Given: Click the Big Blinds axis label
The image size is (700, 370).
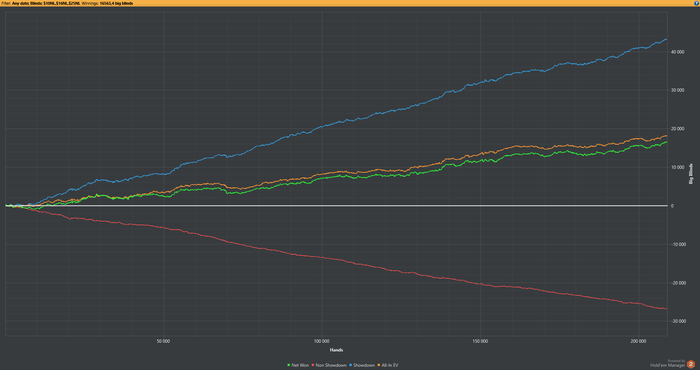Looking at the screenshot, I should click(692, 174).
